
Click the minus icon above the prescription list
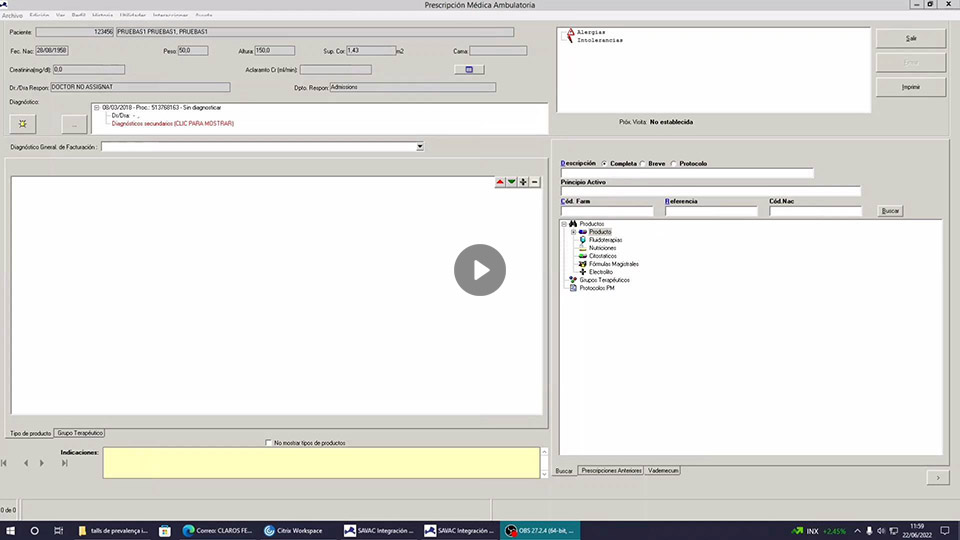coord(535,182)
